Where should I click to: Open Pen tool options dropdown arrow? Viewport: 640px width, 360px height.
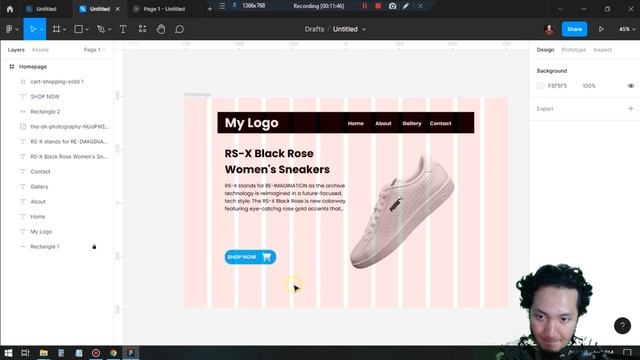click(109, 29)
